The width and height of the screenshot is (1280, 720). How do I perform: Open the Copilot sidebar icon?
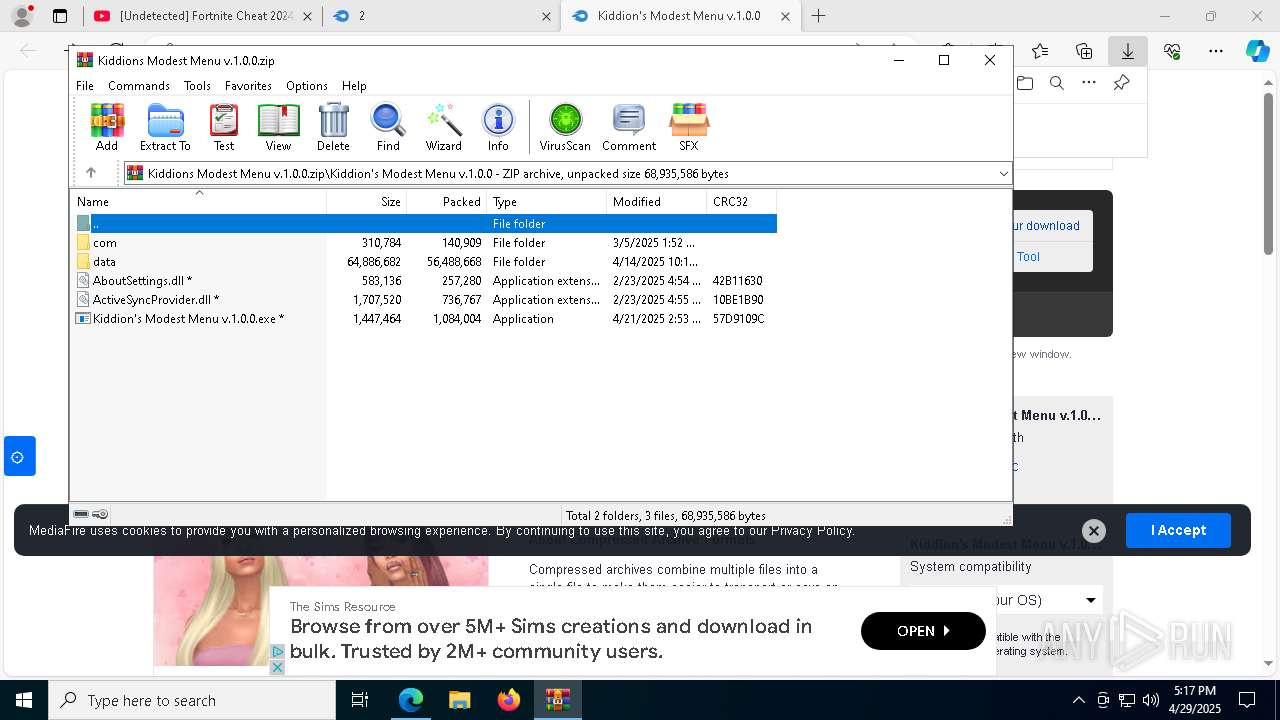(1257, 51)
